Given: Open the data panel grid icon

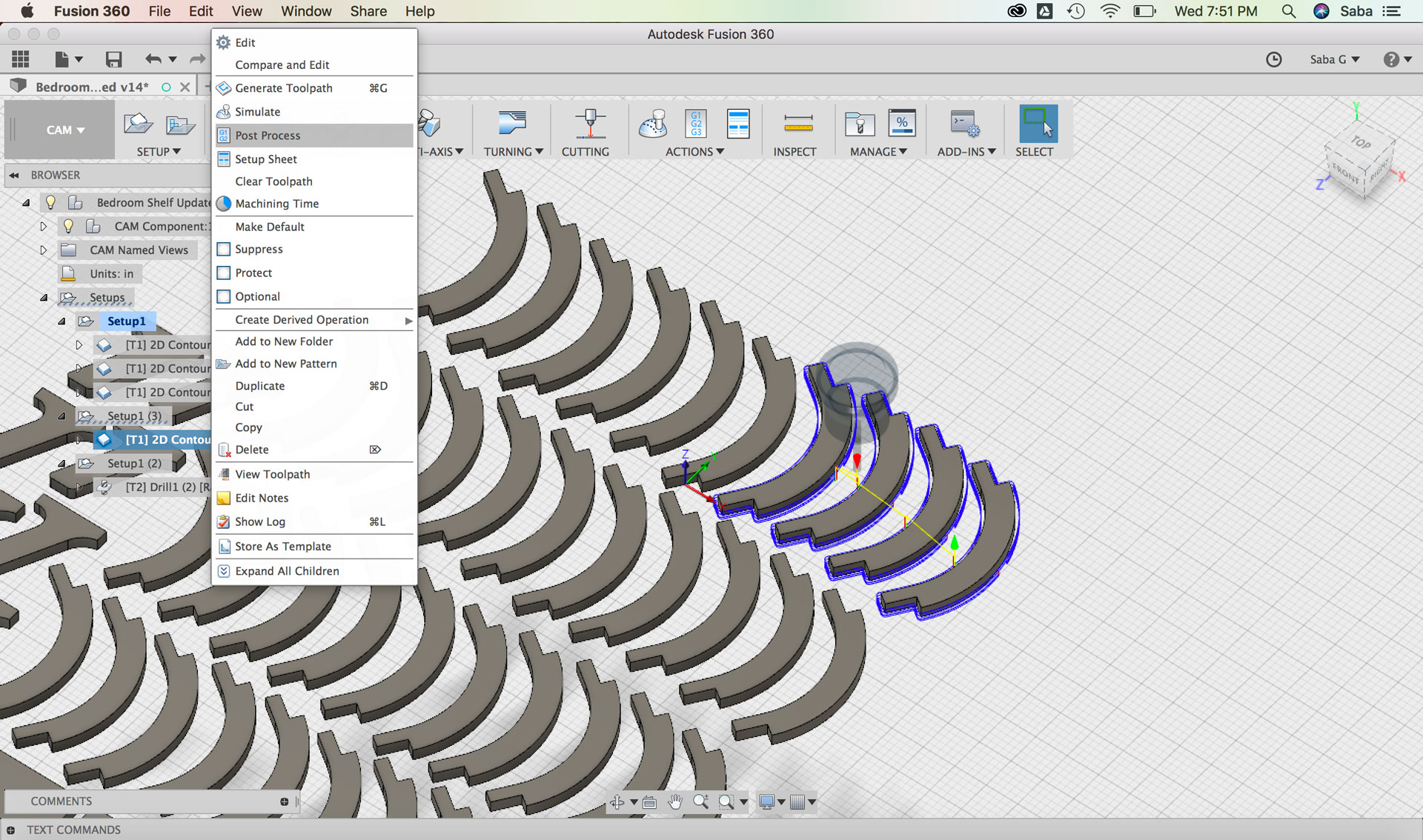Looking at the screenshot, I should tap(21, 59).
